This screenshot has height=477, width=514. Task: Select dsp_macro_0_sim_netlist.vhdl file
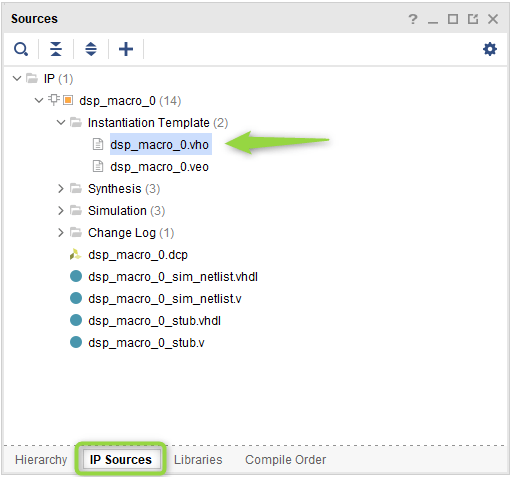point(173,277)
